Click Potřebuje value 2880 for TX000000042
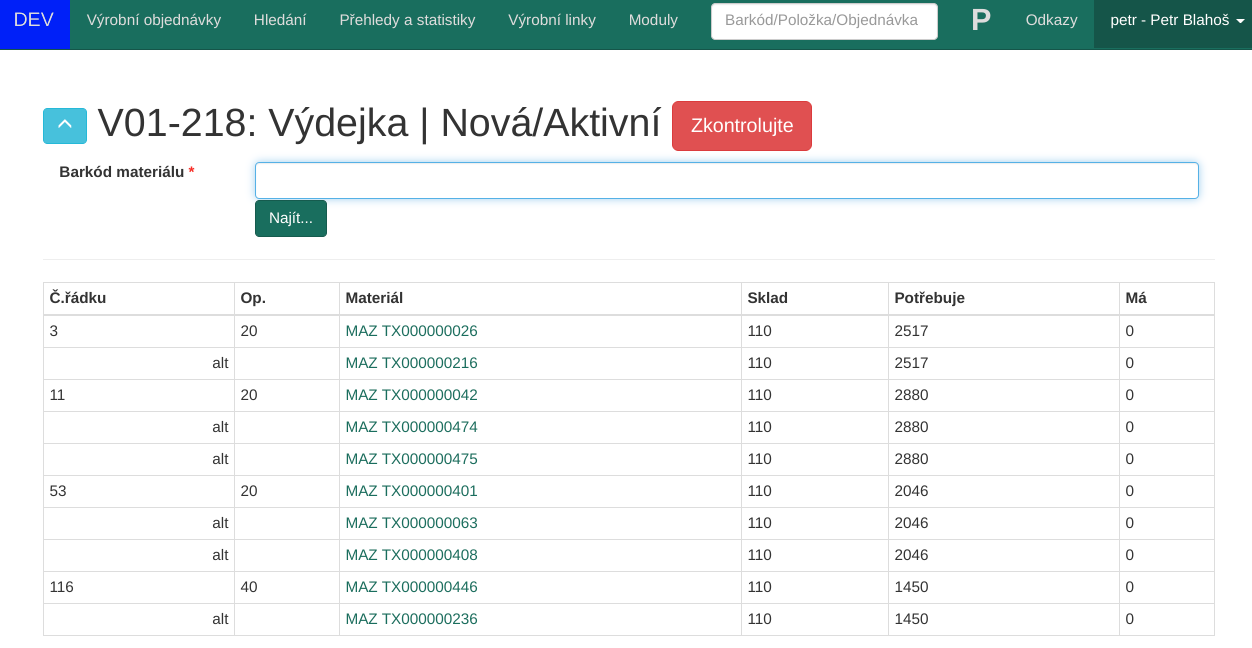The height and width of the screenshot is (648, 1252). pos(912,395)
